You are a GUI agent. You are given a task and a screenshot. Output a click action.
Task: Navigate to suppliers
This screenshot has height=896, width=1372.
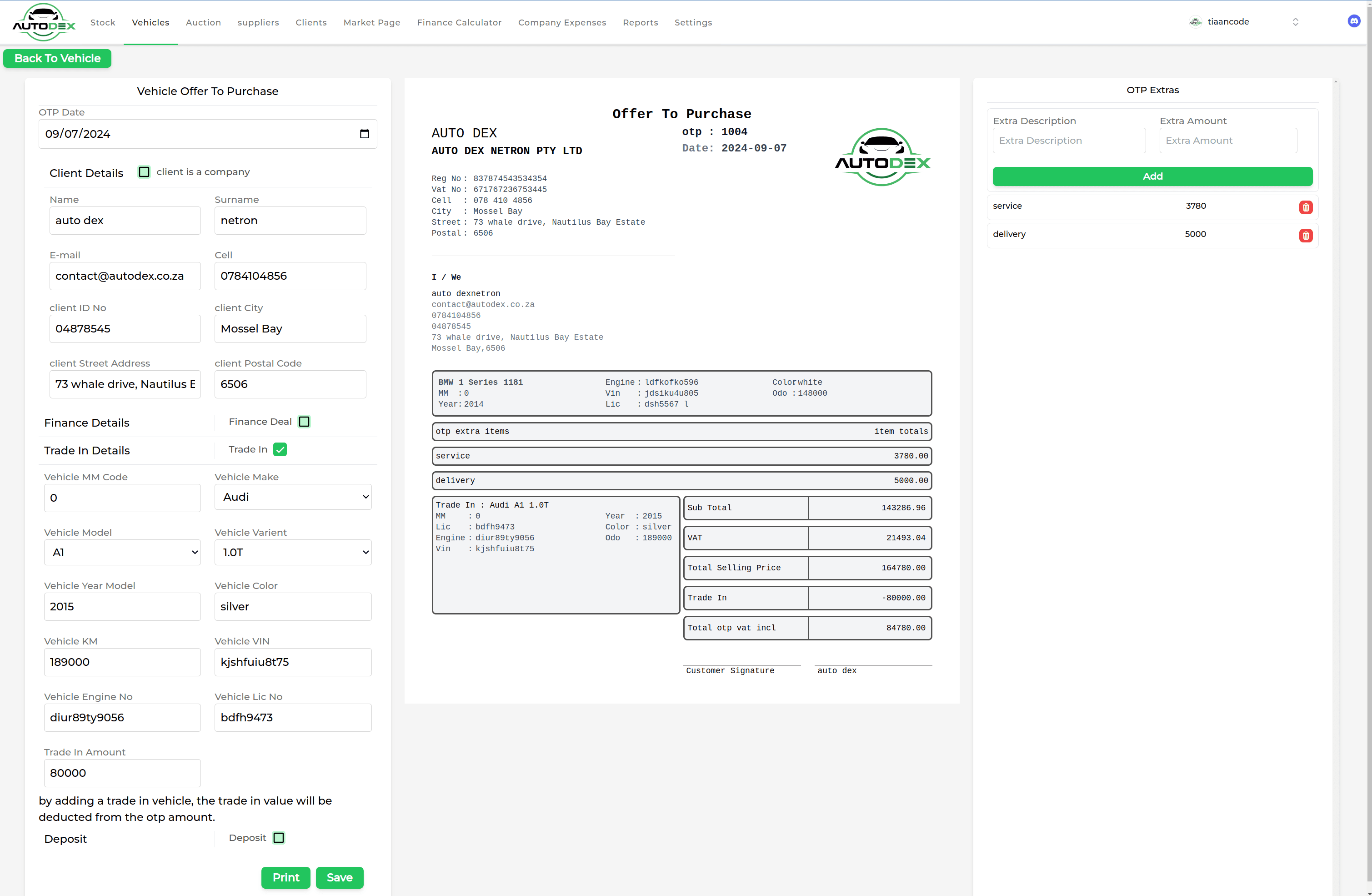tap(258, 22)
